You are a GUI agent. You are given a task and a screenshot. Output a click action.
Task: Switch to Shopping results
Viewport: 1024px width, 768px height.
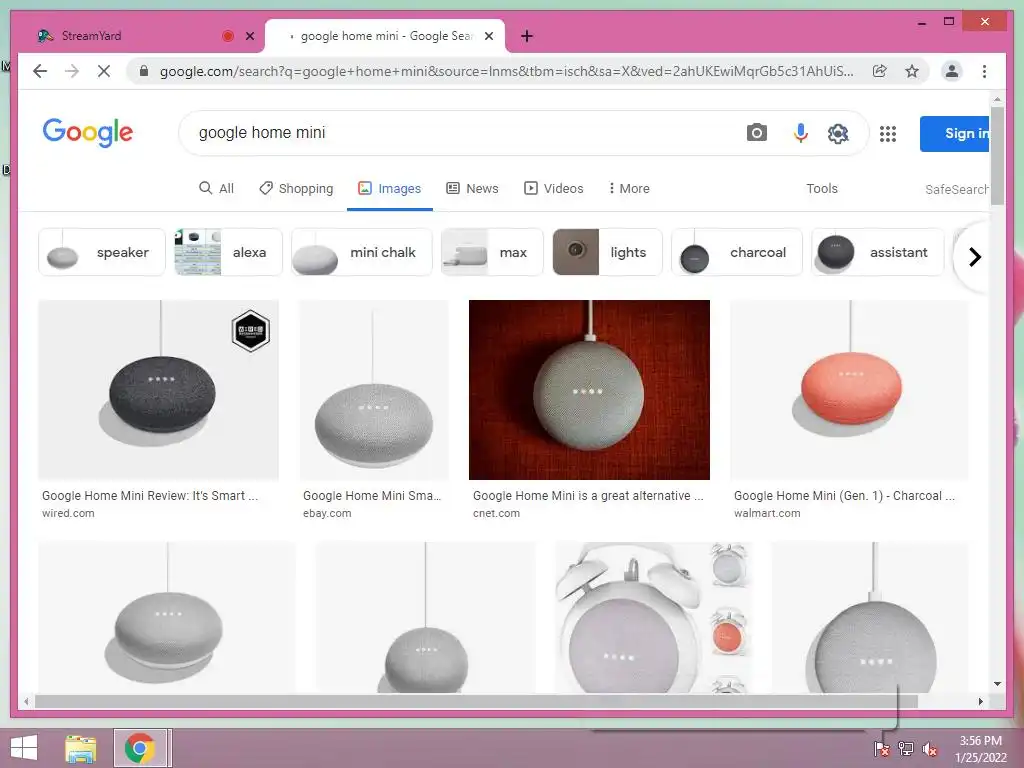(296, 189)
